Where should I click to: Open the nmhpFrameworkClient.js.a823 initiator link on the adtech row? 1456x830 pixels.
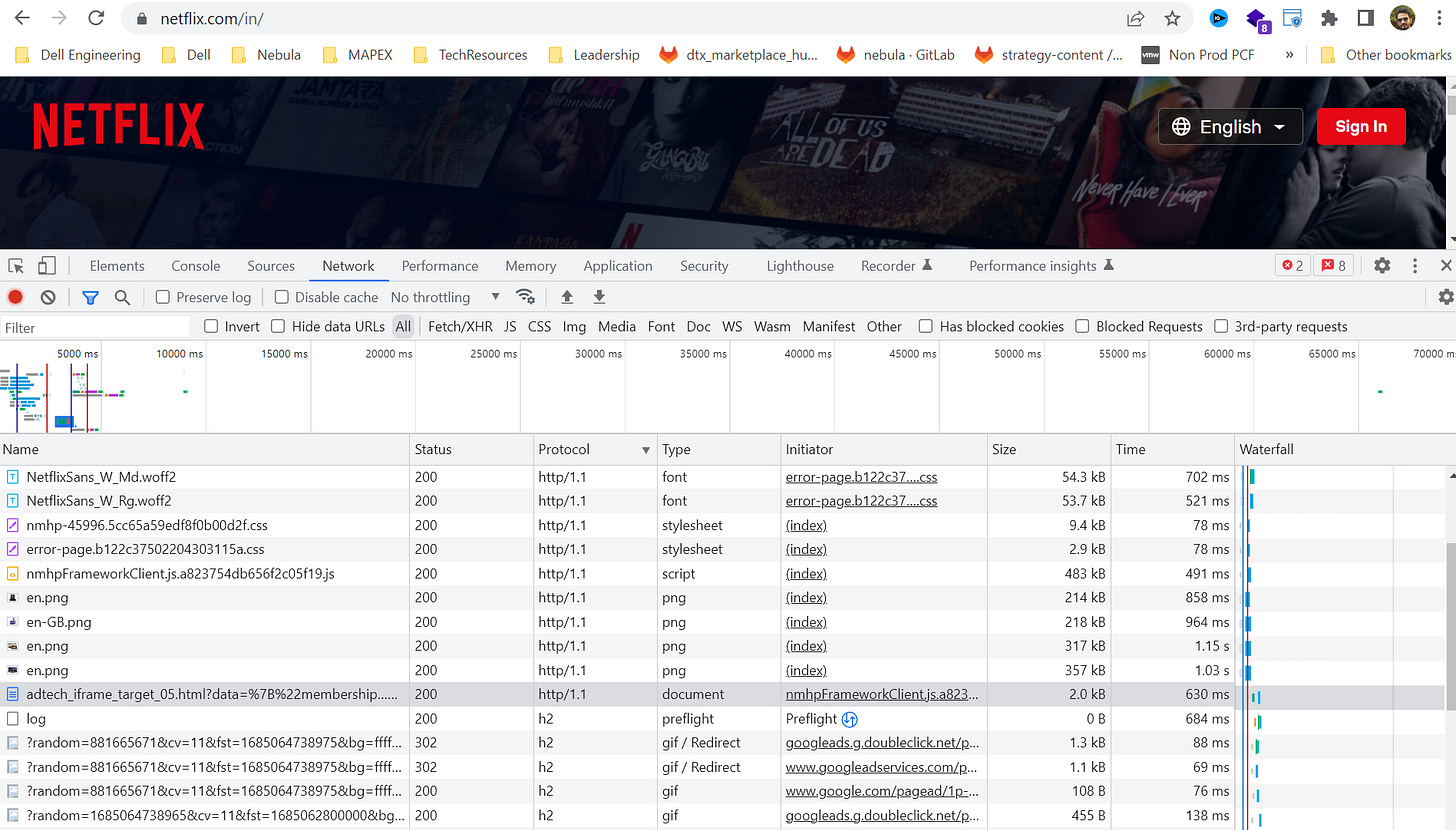[x=882, y=694]
